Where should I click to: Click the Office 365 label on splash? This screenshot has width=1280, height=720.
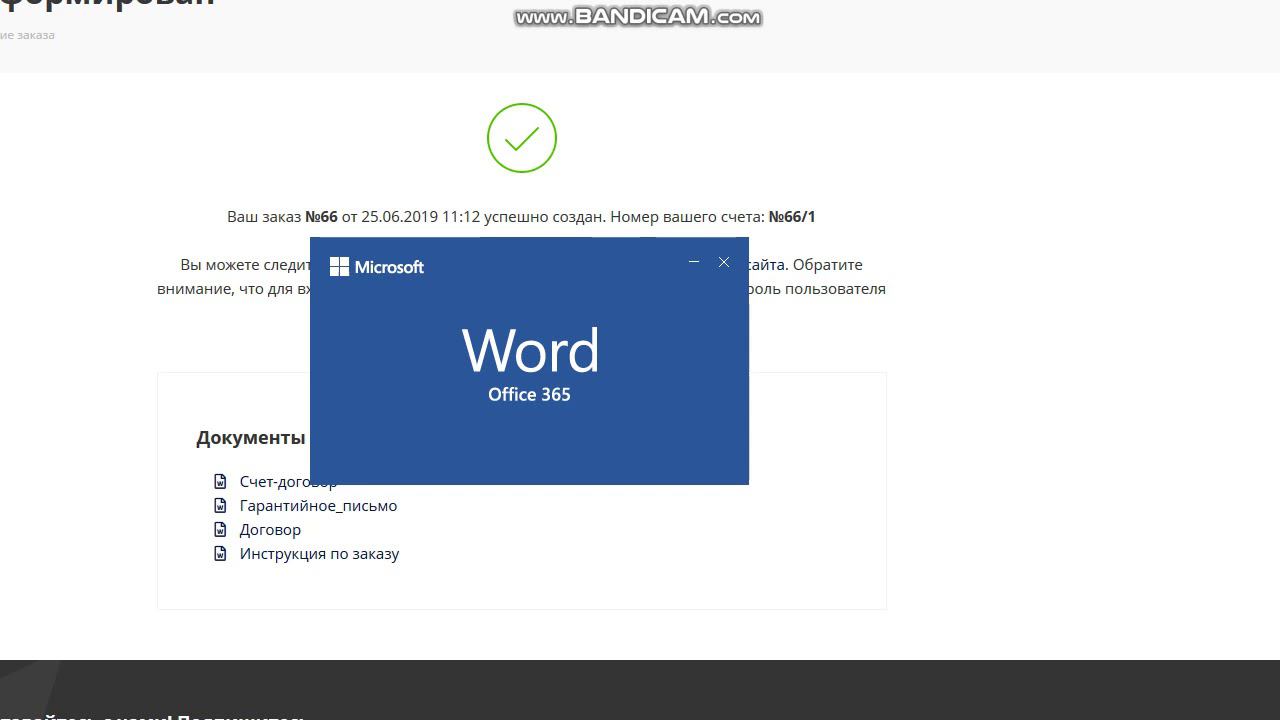[529, 395]
